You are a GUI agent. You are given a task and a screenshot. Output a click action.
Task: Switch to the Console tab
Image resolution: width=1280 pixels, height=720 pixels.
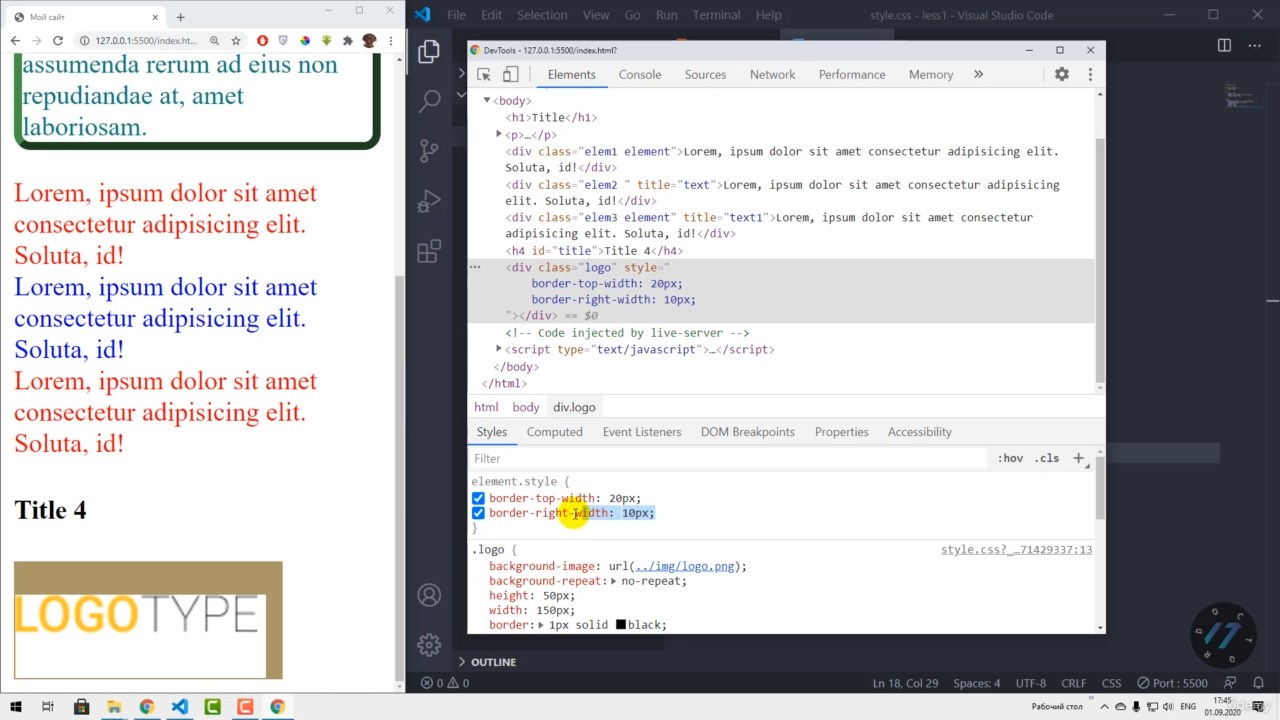tap(639, 75)
